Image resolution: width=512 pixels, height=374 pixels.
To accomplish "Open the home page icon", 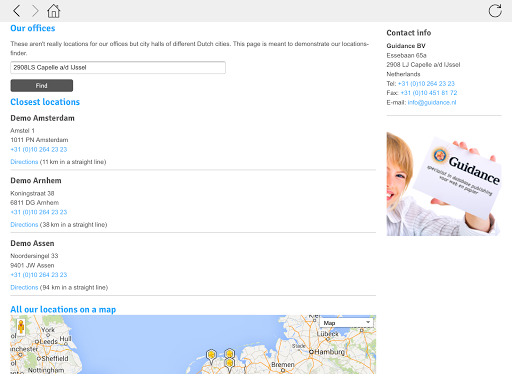I will (53, 11).
